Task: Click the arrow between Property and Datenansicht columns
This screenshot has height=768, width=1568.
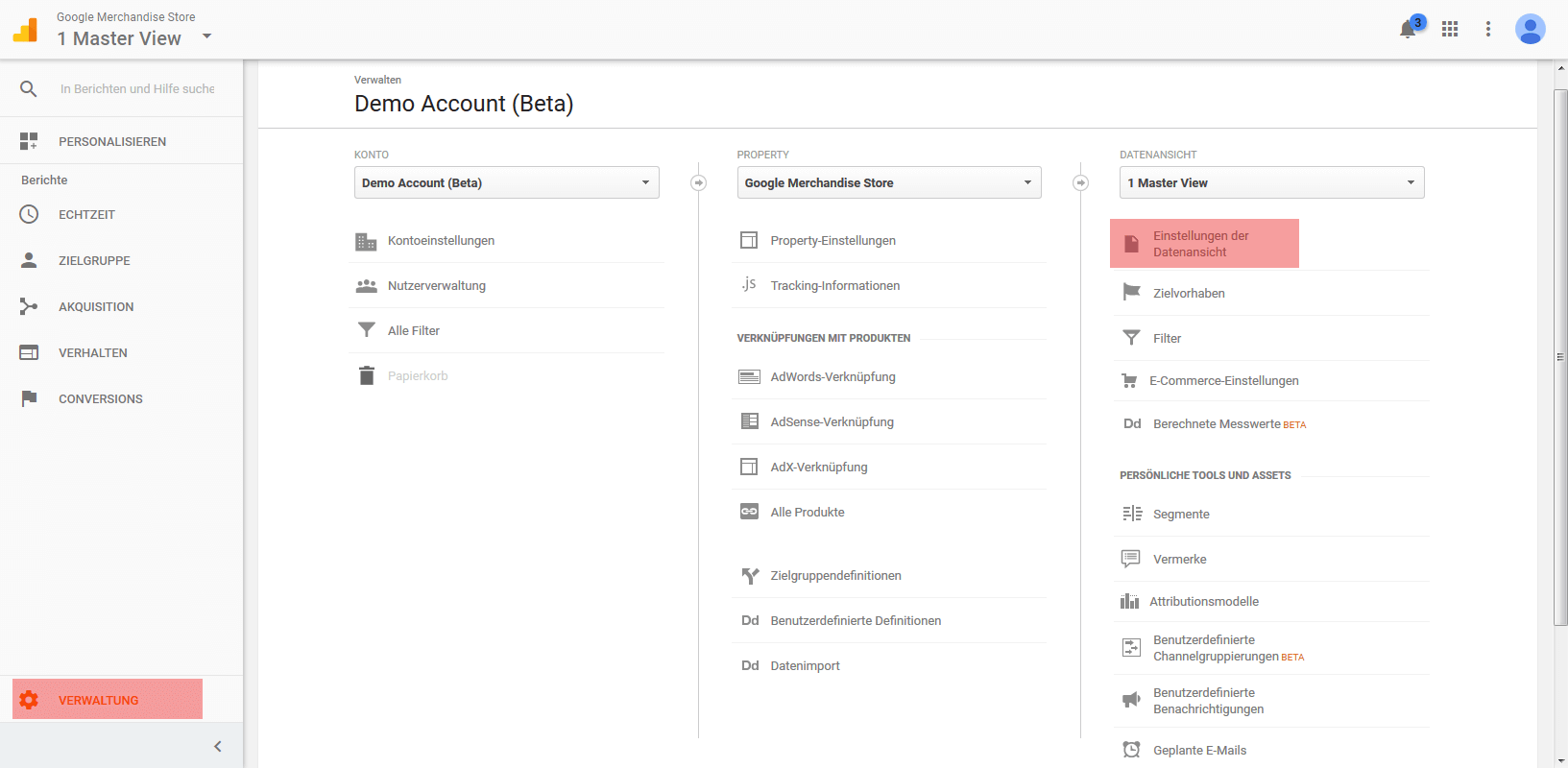Action: 1081,182
